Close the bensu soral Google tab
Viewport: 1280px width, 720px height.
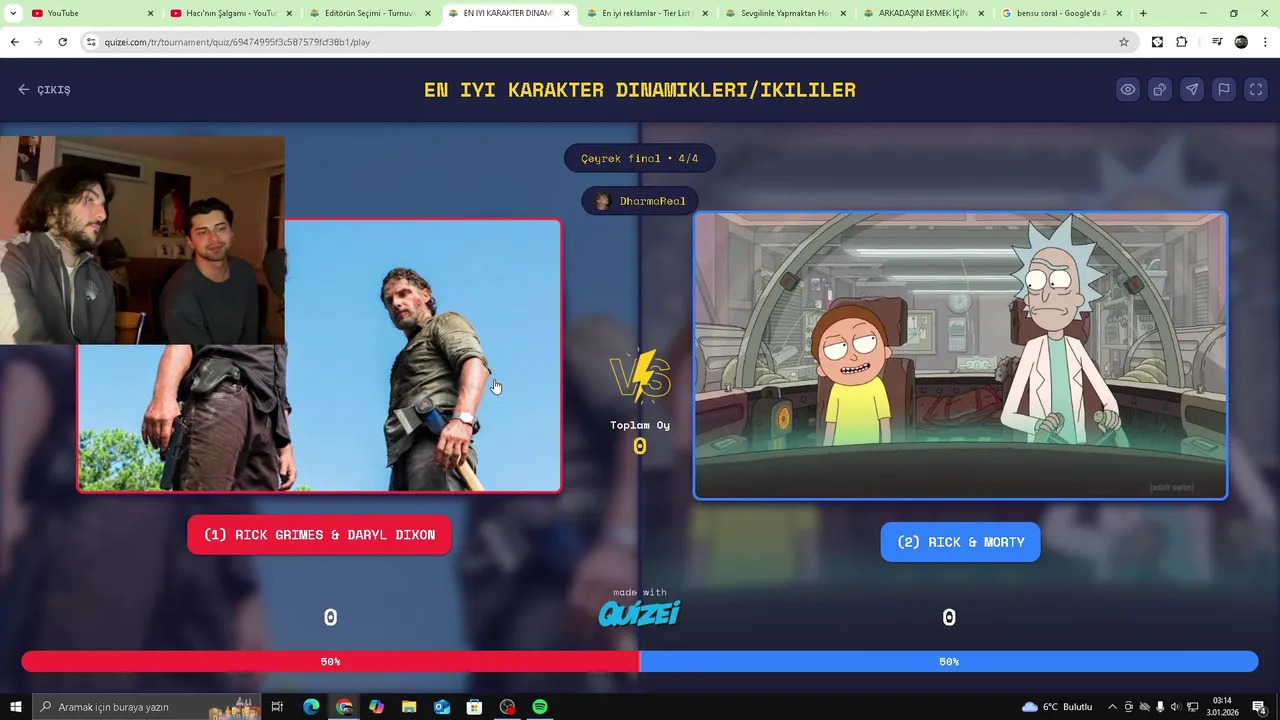pyautogui.click(x=1122, y=13)
